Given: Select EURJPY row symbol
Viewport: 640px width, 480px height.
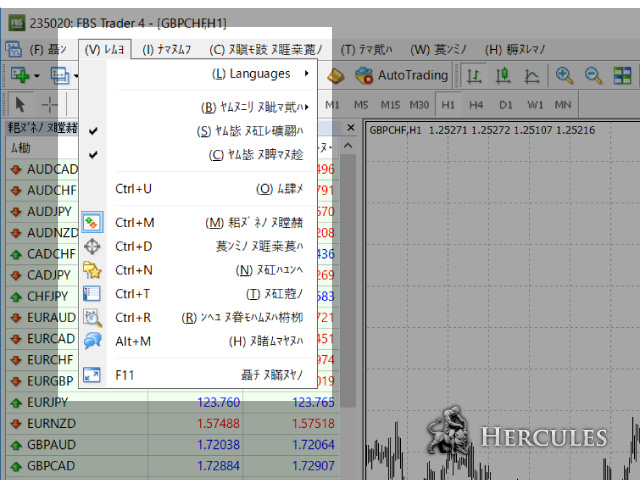Looking at the screenshot, I should tap(47, 402).
